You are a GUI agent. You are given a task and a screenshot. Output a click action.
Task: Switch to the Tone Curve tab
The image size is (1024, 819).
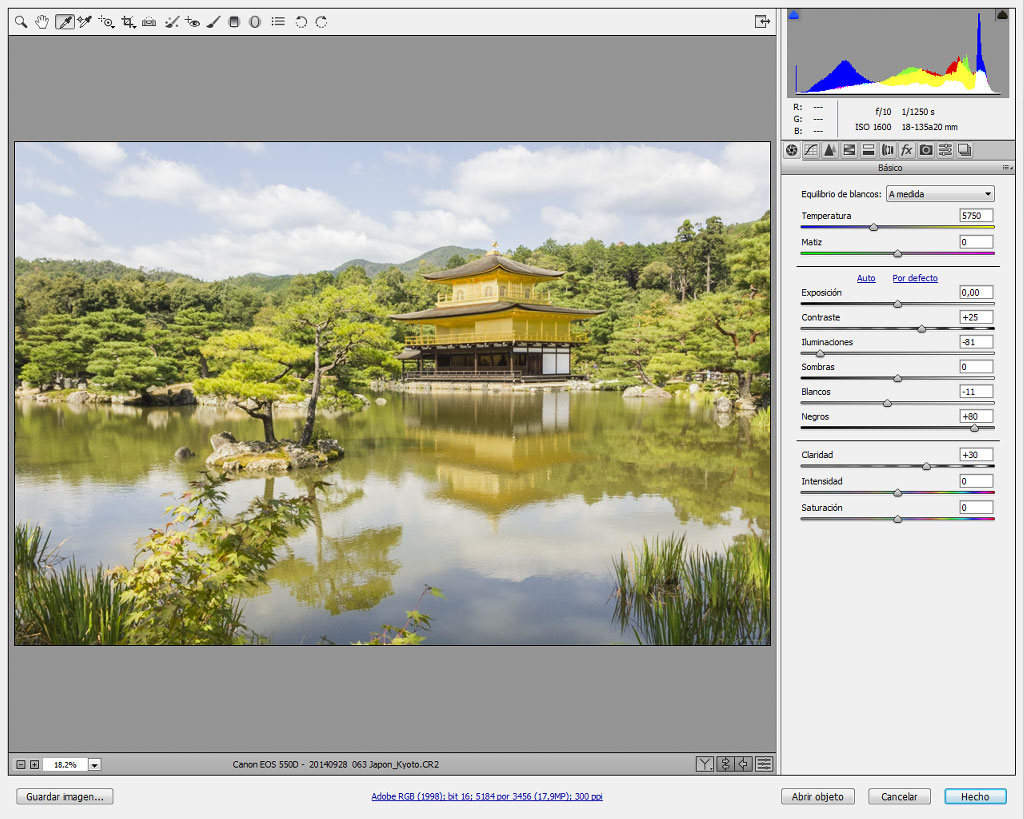tap(810, 150)
